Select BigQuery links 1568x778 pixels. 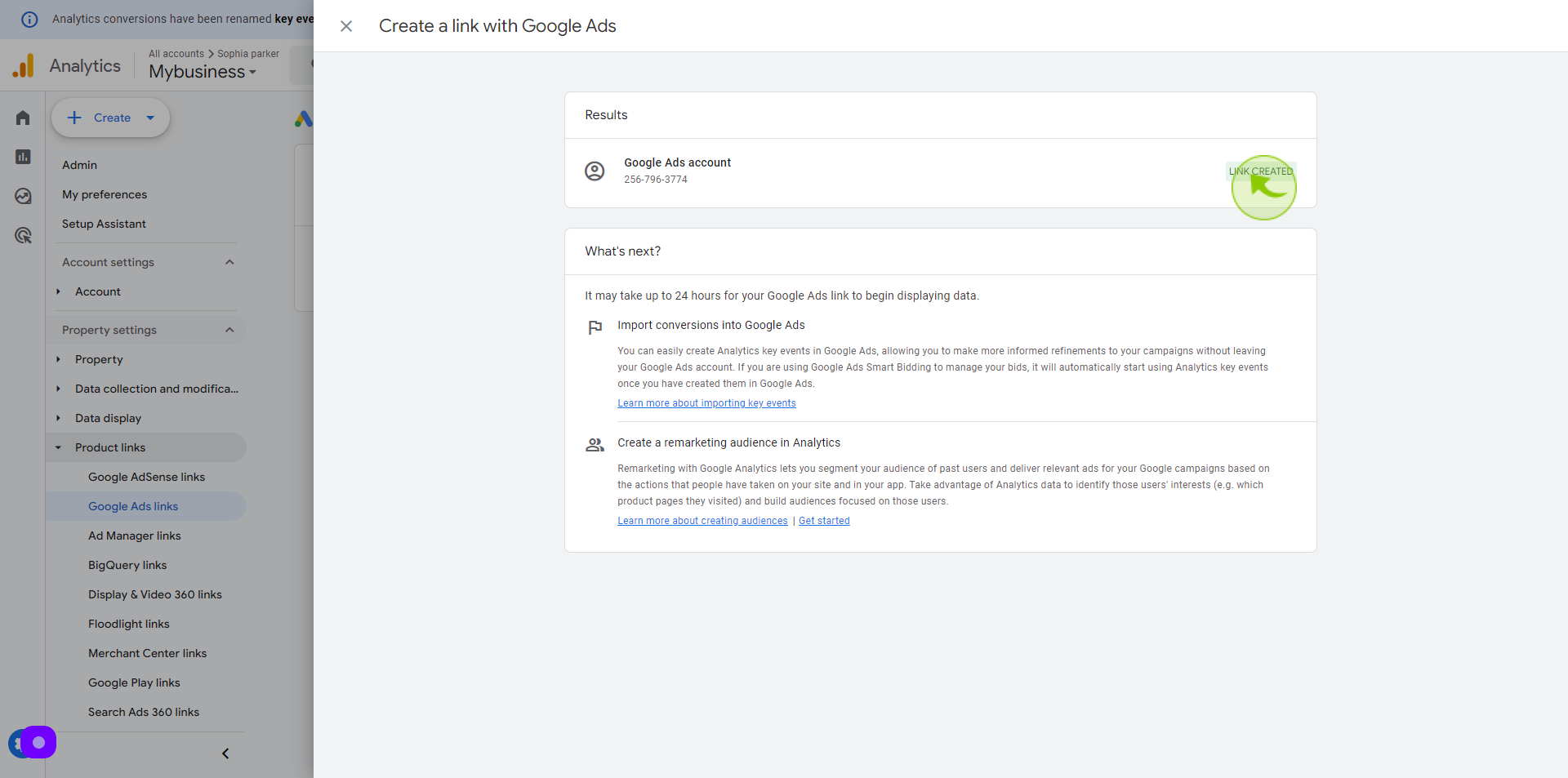127,565
